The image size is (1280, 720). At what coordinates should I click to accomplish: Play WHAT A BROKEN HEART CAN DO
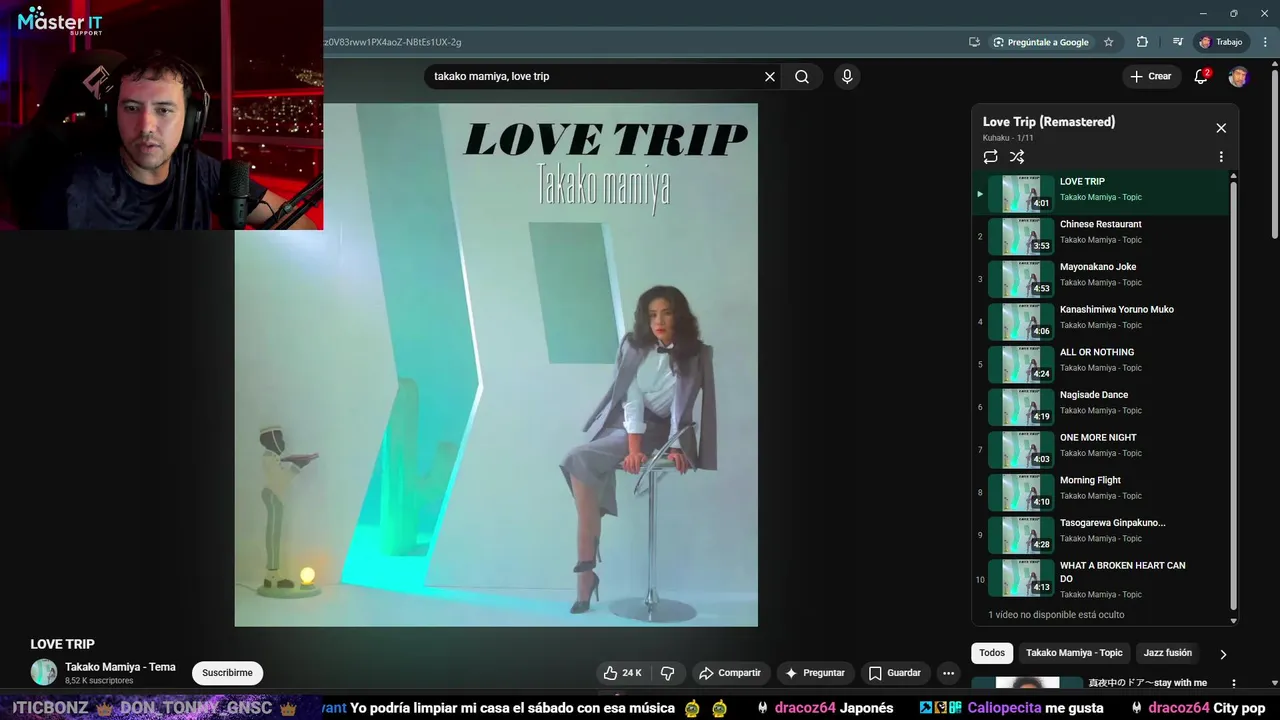click(1100, 579)
